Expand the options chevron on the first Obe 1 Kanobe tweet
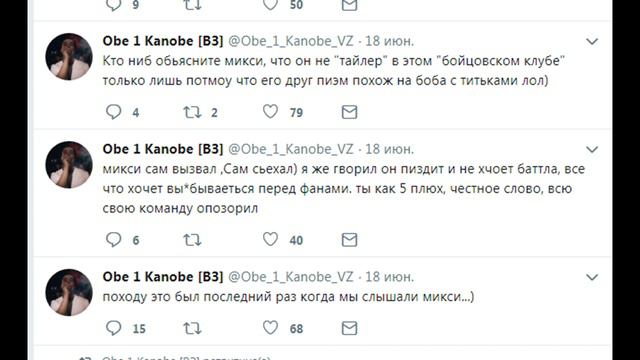Image resolution: width=640 pixels, height=360 pixels. coord(592,41)
